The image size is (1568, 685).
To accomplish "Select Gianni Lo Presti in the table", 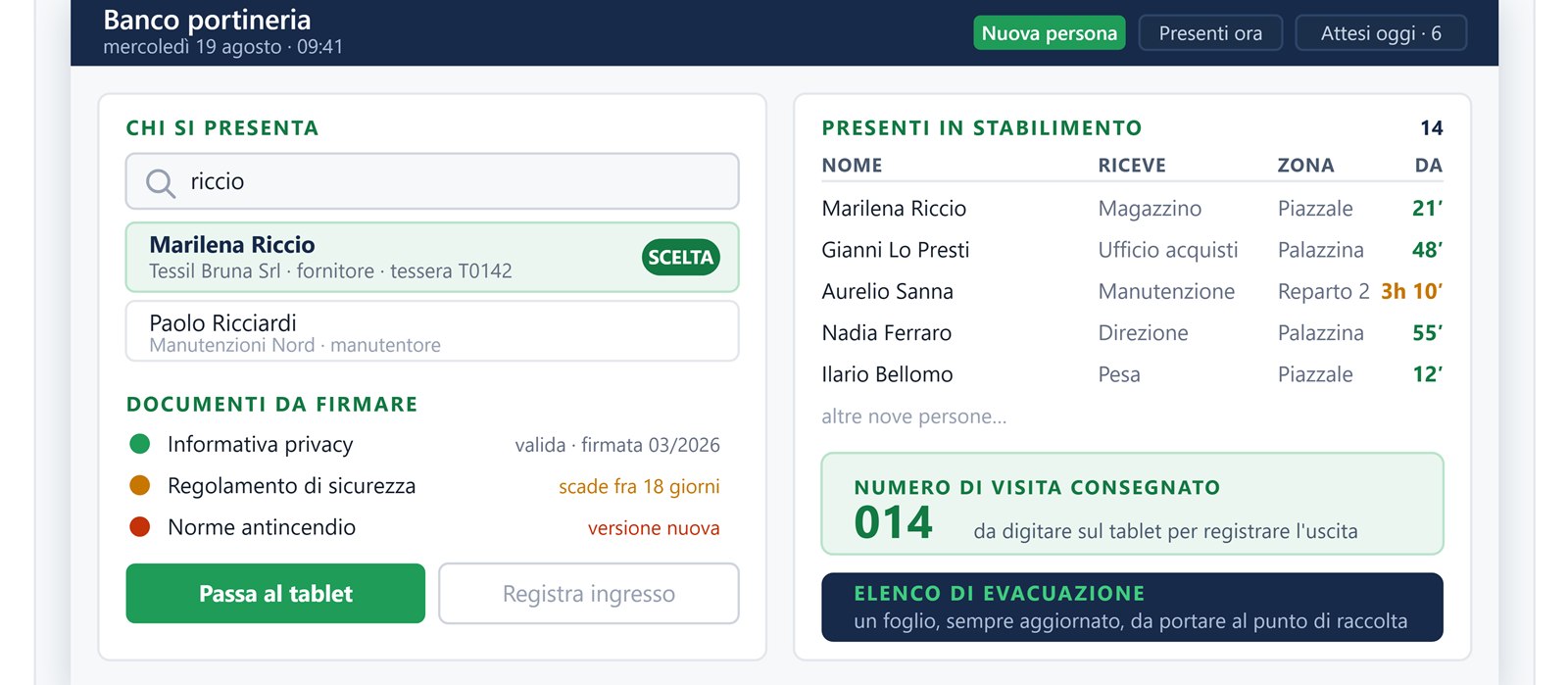I will pos(896,250).
